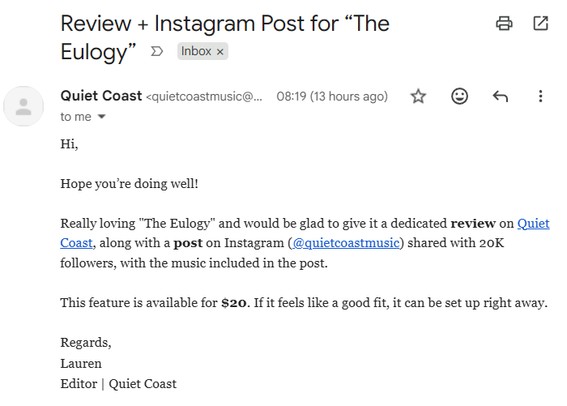
Task: Click the print all icon
Action: 504,24
